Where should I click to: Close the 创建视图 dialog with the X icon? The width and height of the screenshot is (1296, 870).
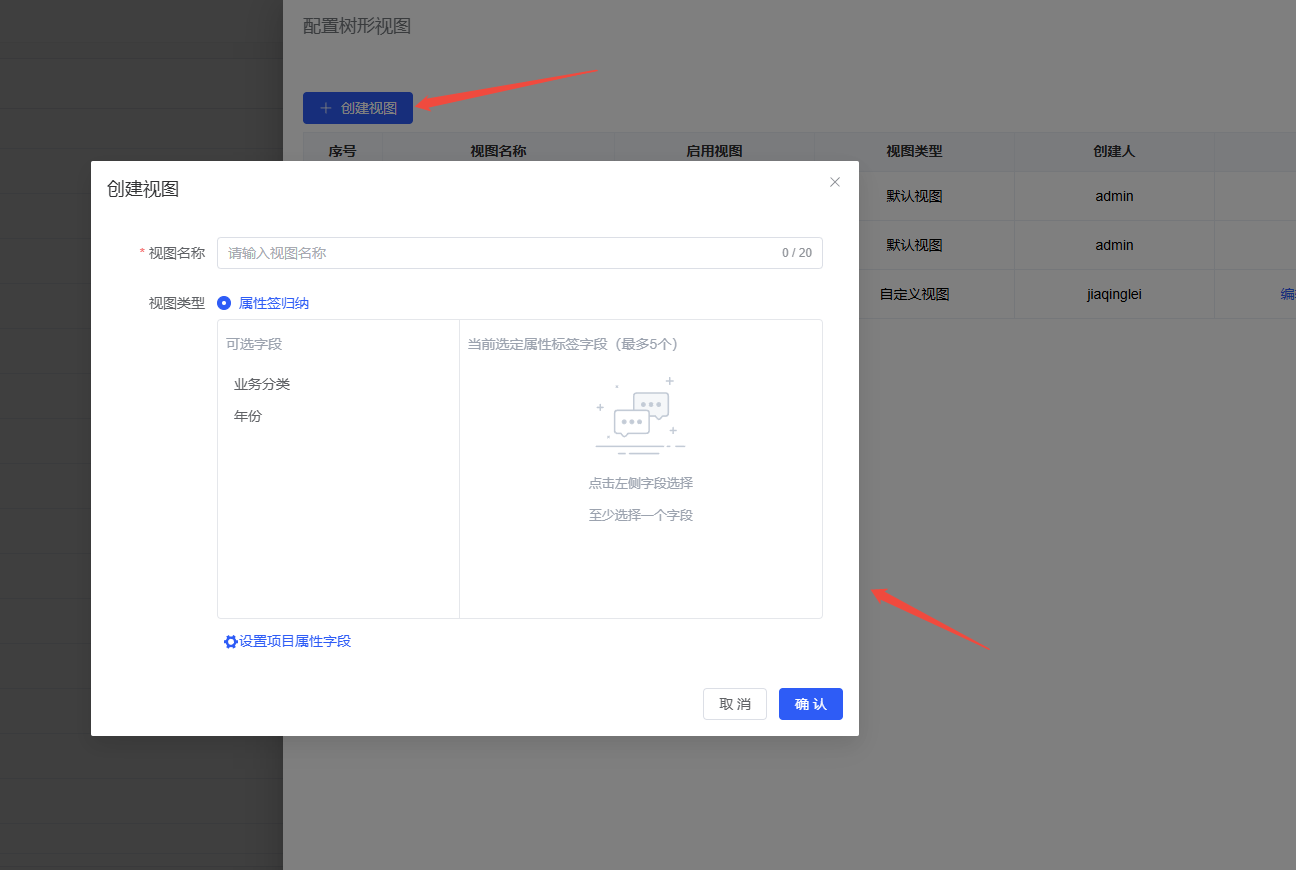[835, 182]
